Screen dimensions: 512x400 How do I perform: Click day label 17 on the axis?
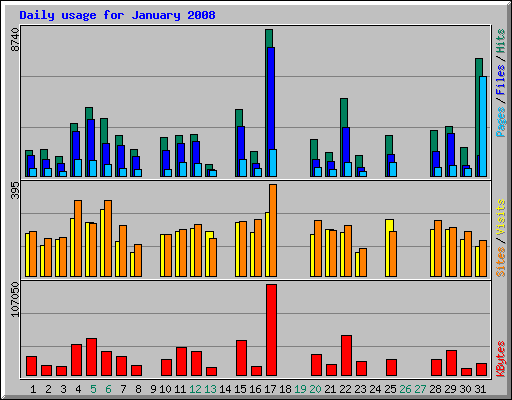tap(270, 389)
